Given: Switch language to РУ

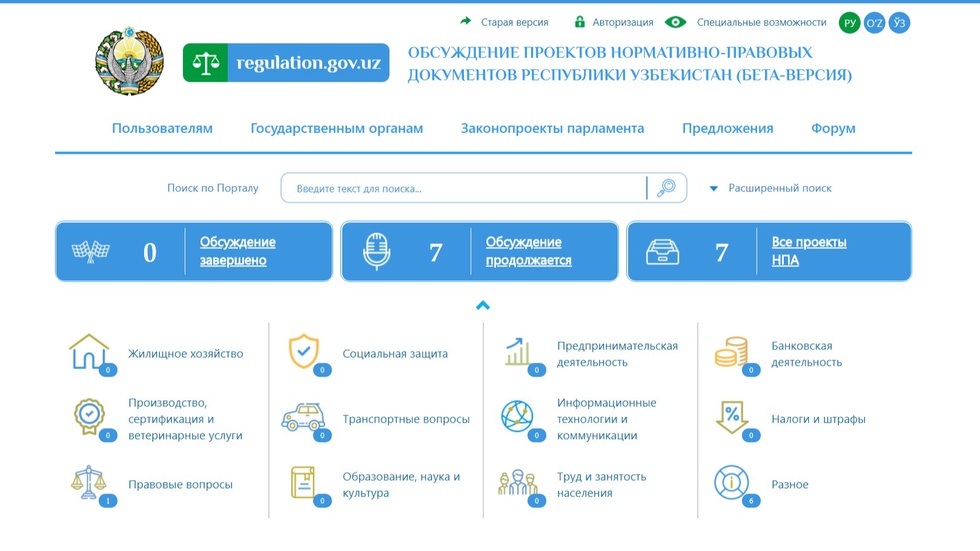Looking at the screenshot, I should pyautogui.click(x=849, y=22).
